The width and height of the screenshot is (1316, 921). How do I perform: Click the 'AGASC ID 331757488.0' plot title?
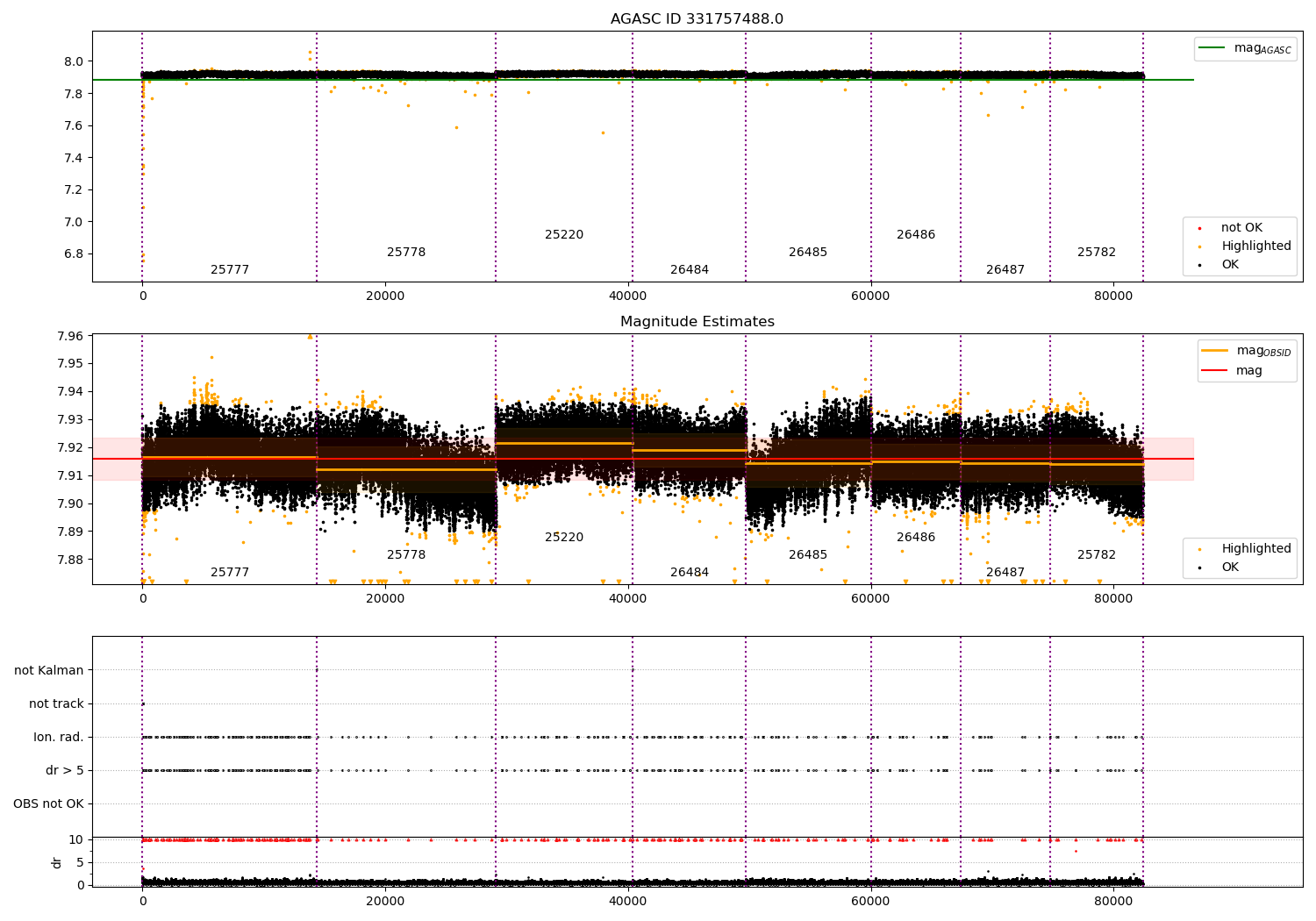(x=697, y=19)
